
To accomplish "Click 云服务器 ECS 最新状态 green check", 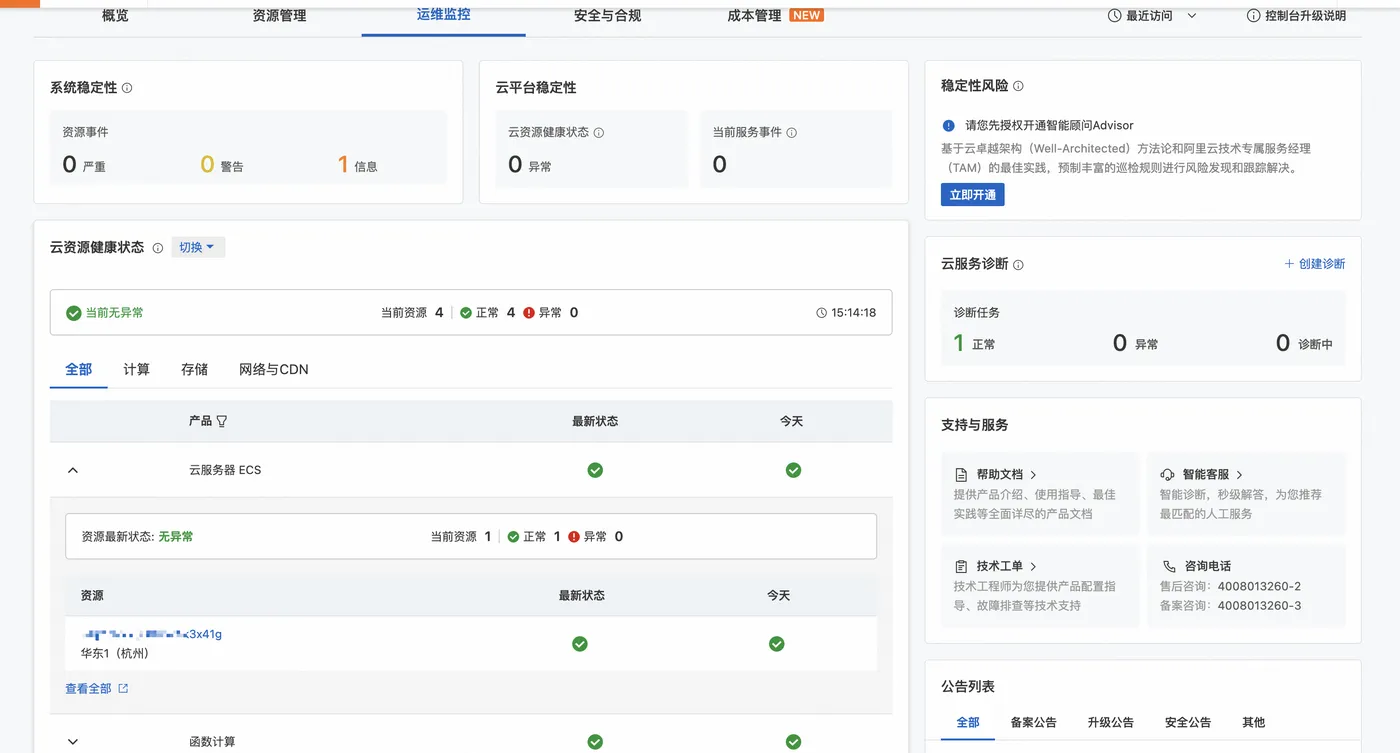I will coord(595,470).
